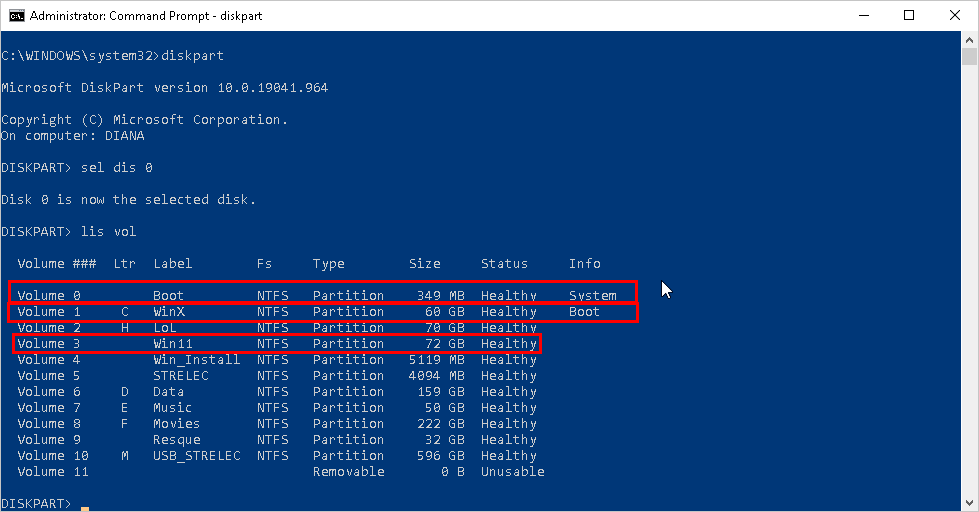The width and height of the screenshot is (979, 512).
Task: Click the 'Ltr' column header
Action: point(124,263)
